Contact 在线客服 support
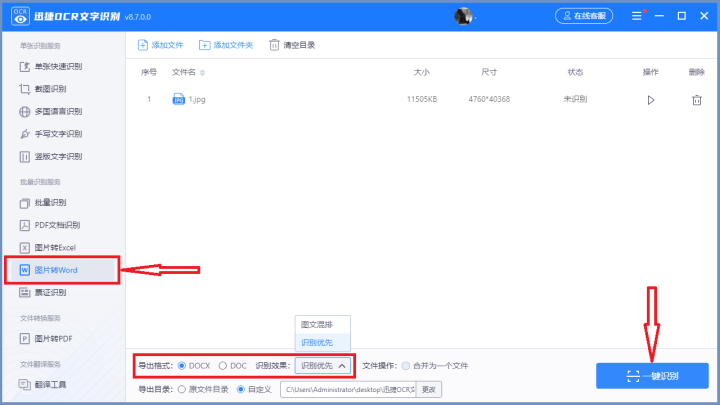 pos(584,16)
